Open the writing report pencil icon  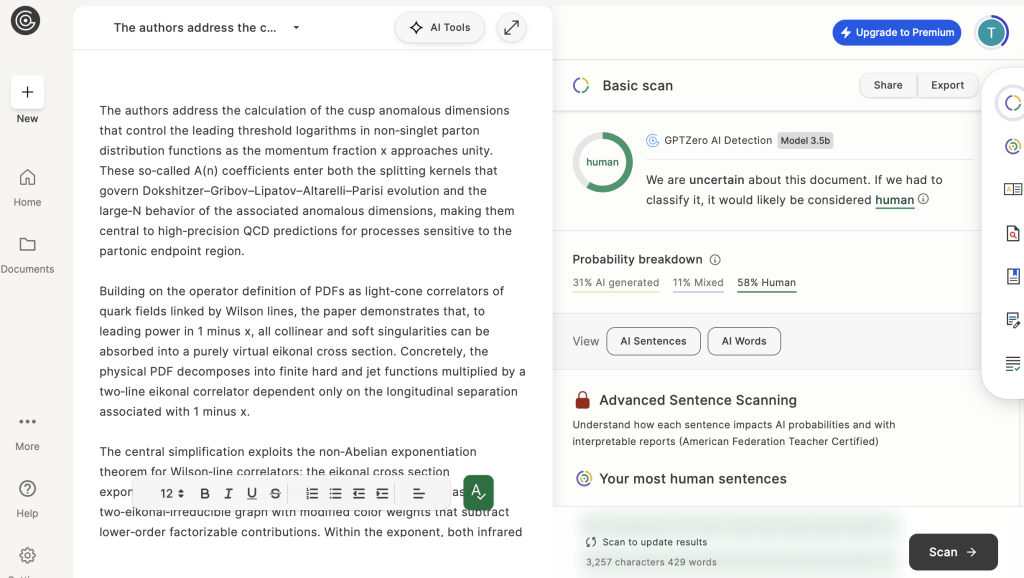tap(1012, 320)
